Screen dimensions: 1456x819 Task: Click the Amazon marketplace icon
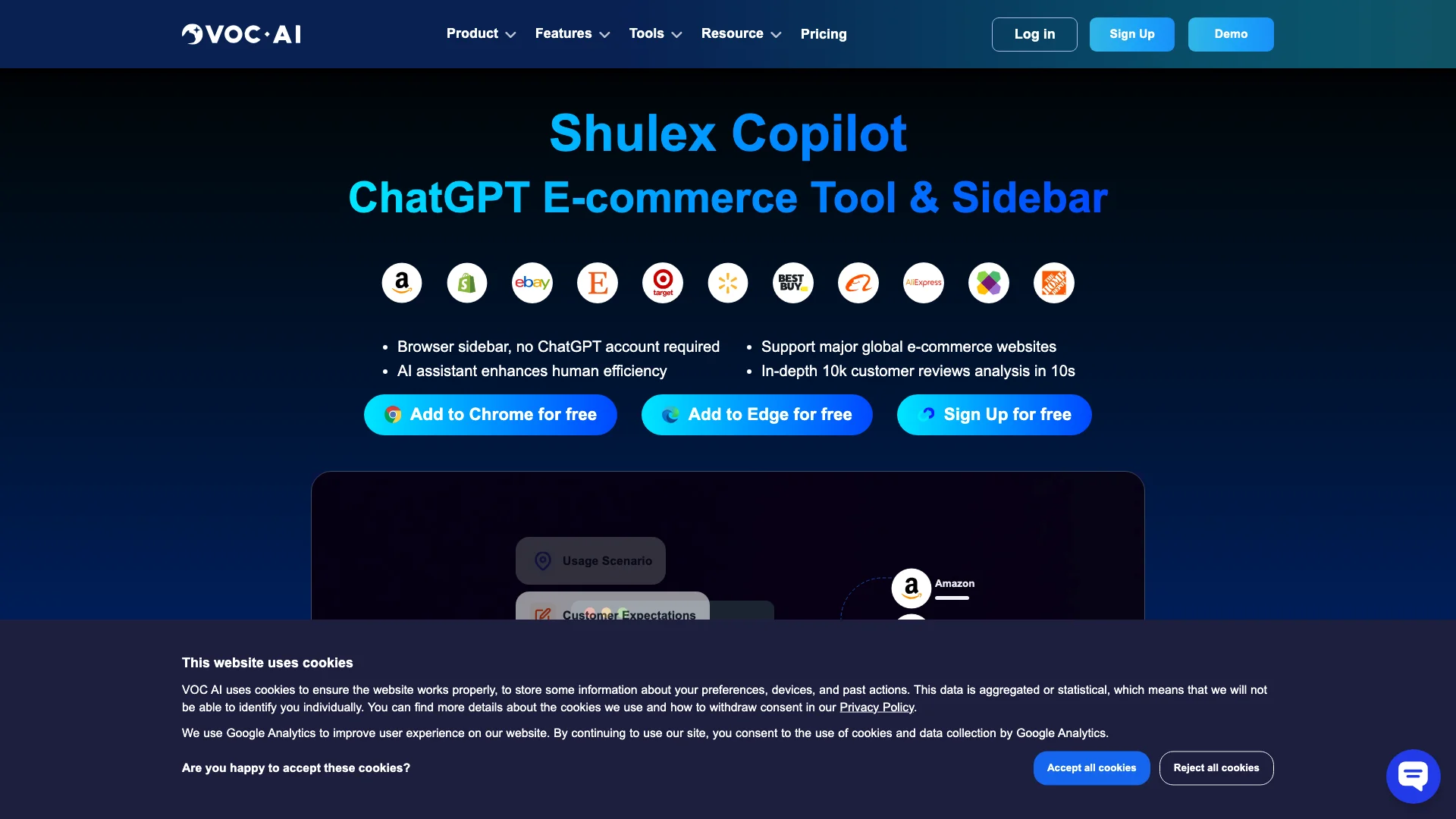click(401, 282)
